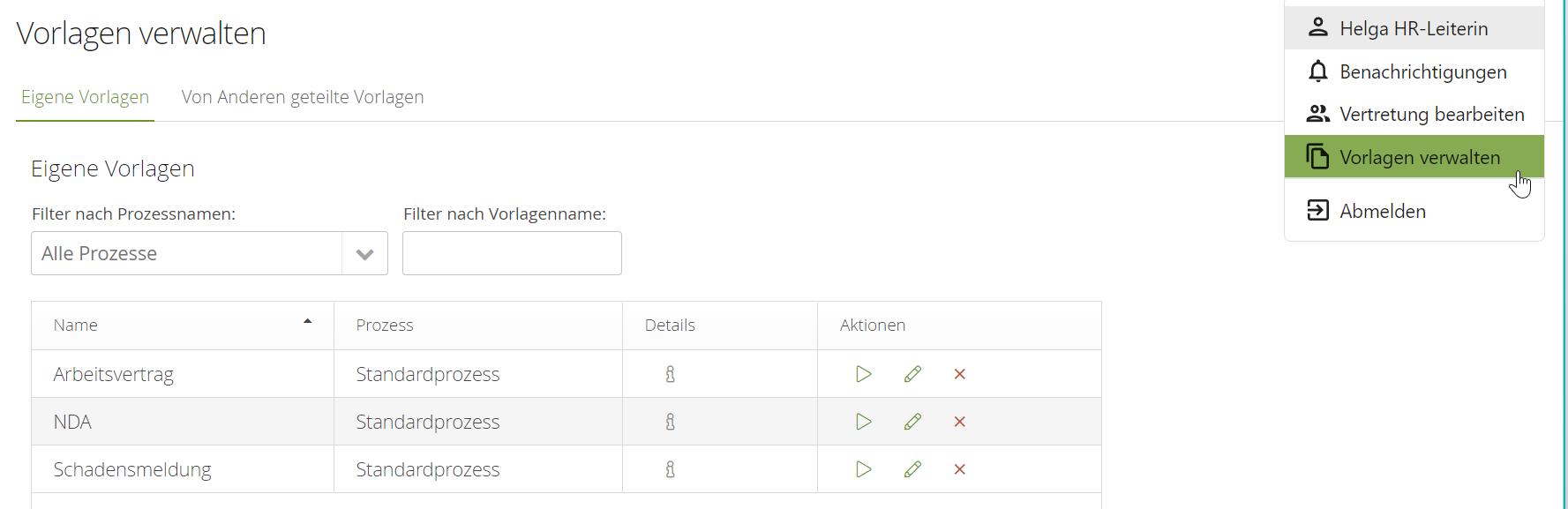Start the NDA template with play icon

[x=863, y=422]
